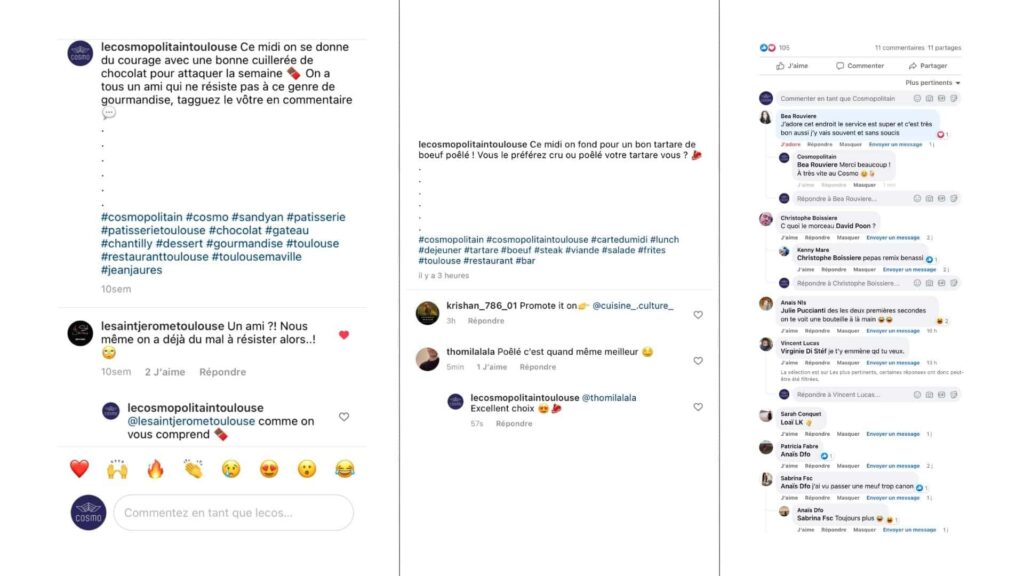Click the Partager share button
Screen dimensions: 1024x576
(x=927, y=66)
